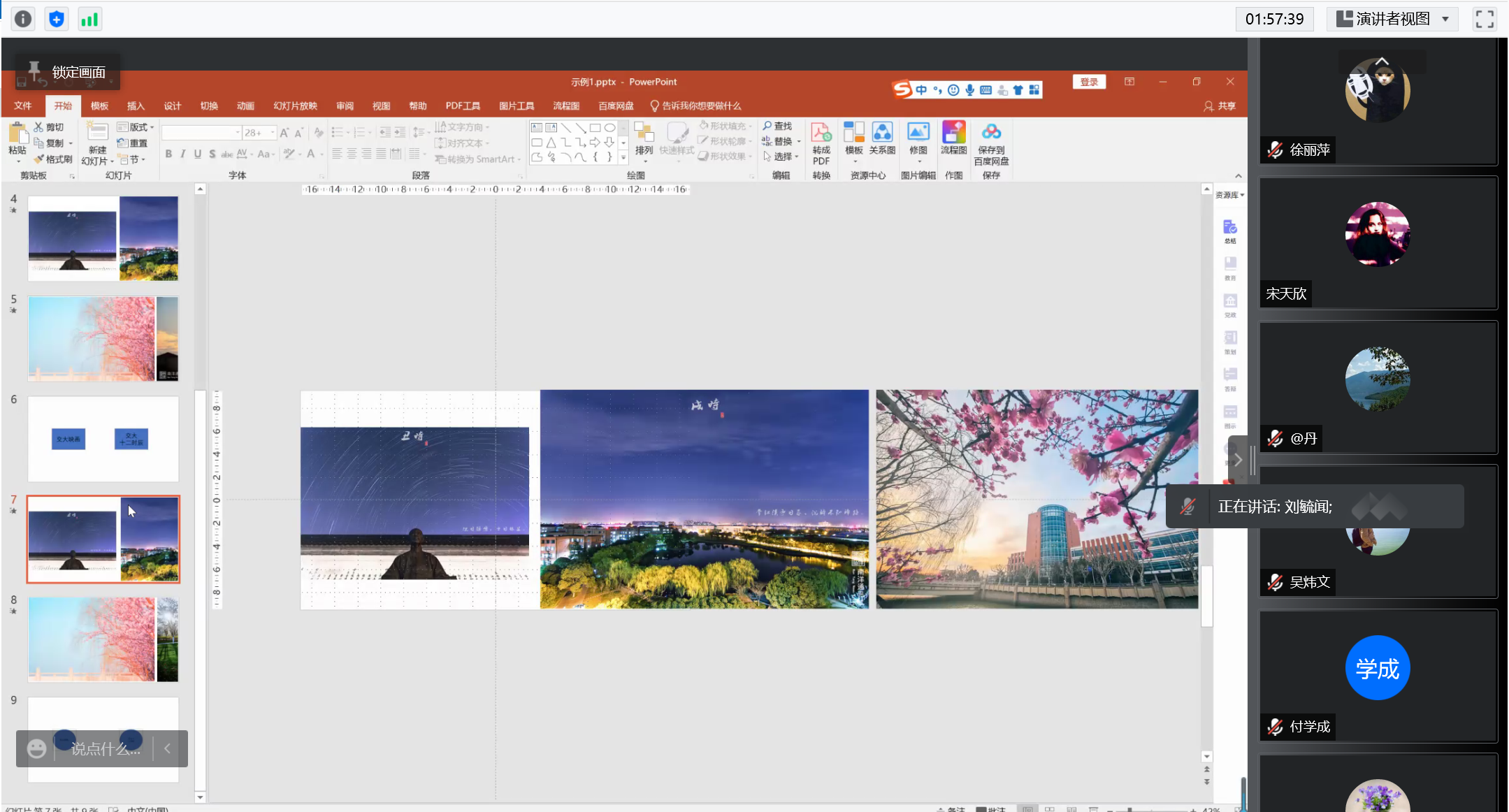This screenshot has height=812, width=1509.
Task: Click the 共享 share button
Action: [x=1220, y=106]
